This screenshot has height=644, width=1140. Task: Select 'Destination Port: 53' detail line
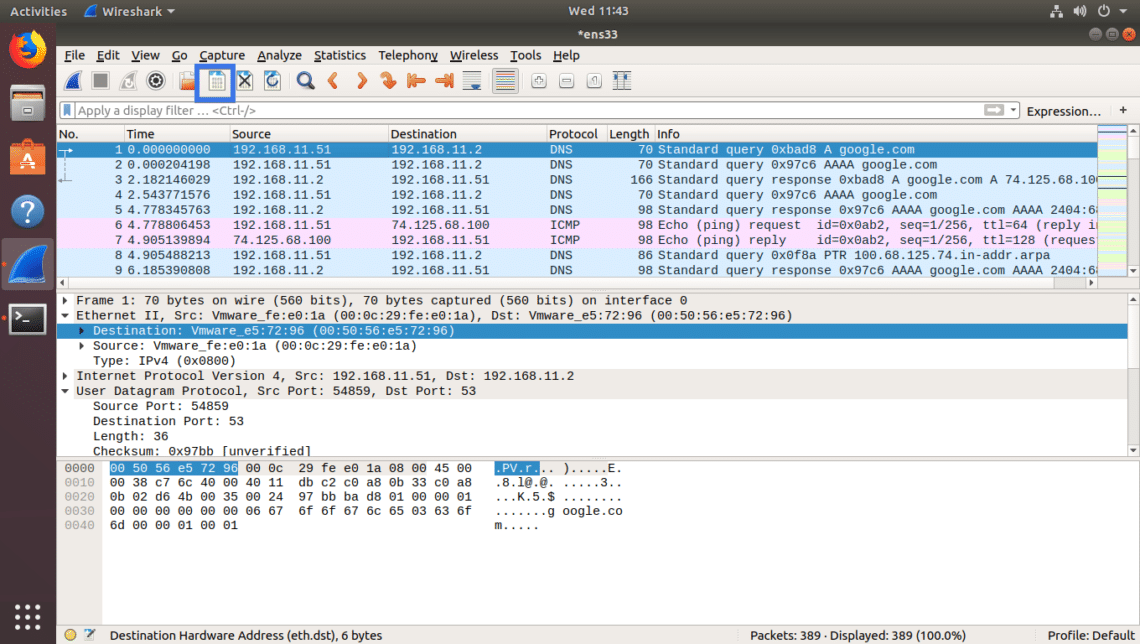pyautogui.click(x=168, y=422)
